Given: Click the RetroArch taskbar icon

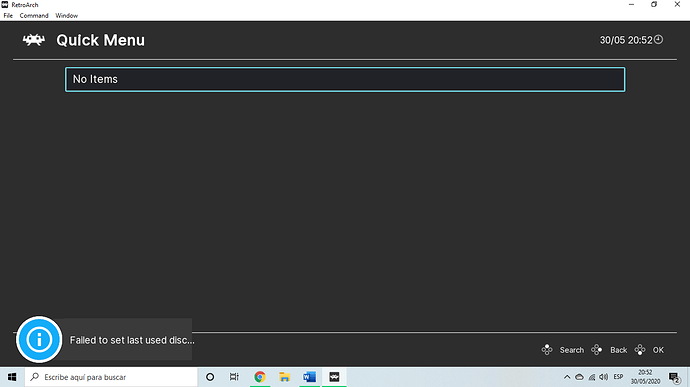Looking at the screenshot, I should pyautogui.click(x=334, y=377).
